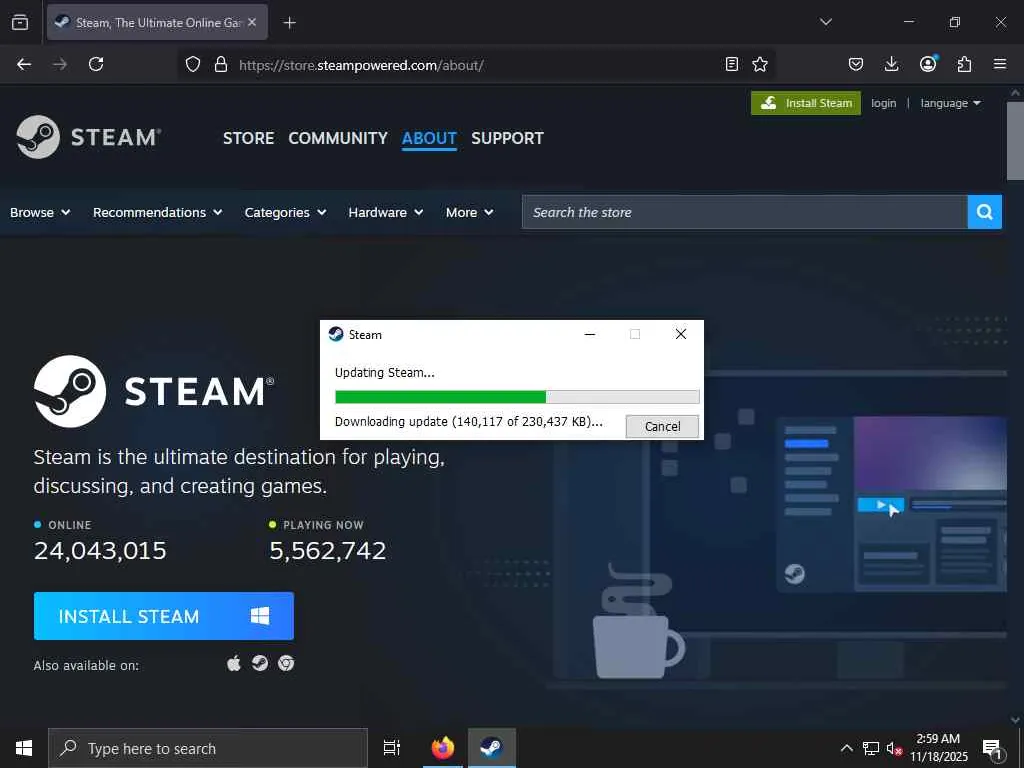The width and height of the screenshot is (1024, 768).
Task: Open the SUPPORT menu
Action: 507,138
